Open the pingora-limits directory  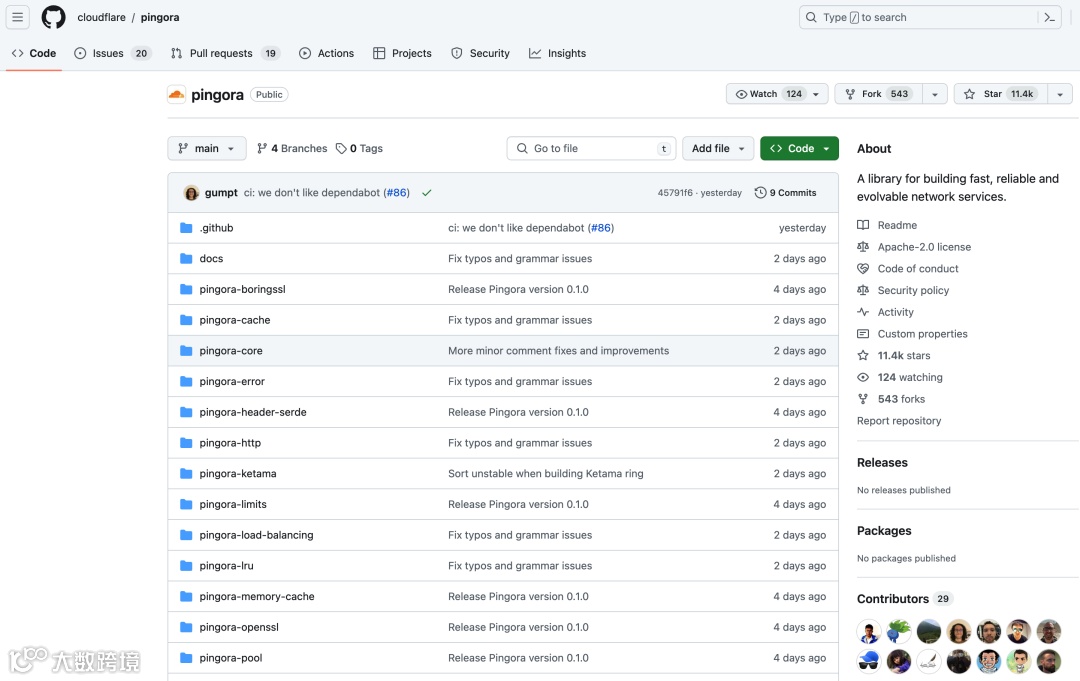coord(233,505)
